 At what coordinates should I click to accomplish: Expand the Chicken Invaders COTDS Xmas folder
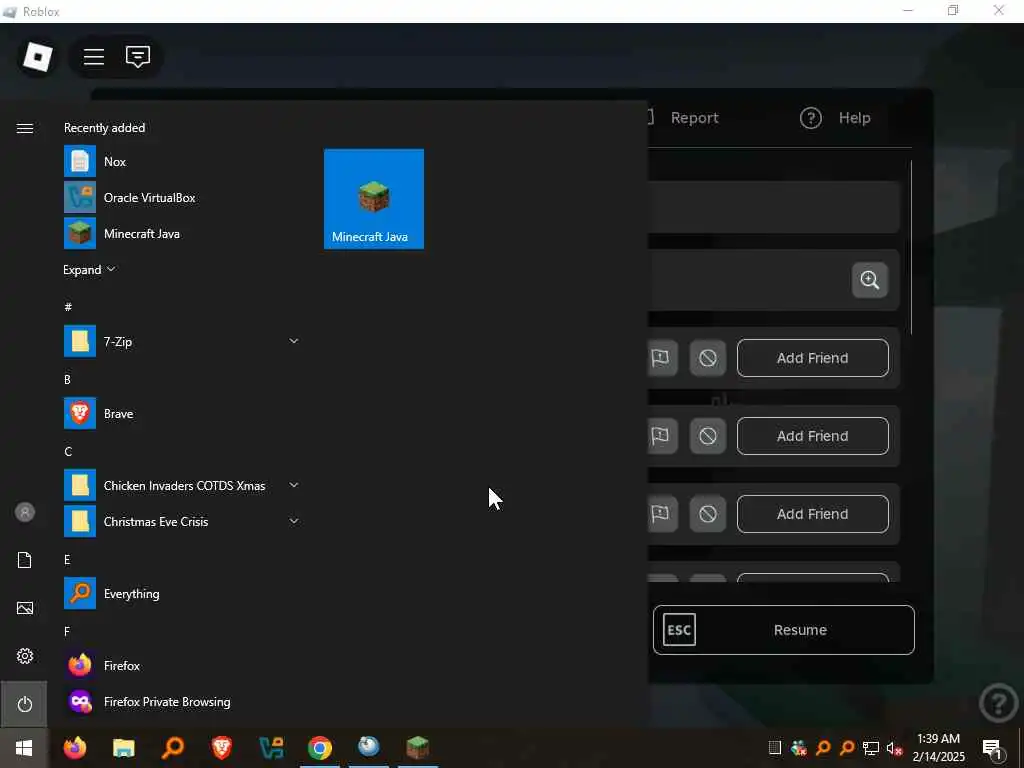tap(182, 485)
